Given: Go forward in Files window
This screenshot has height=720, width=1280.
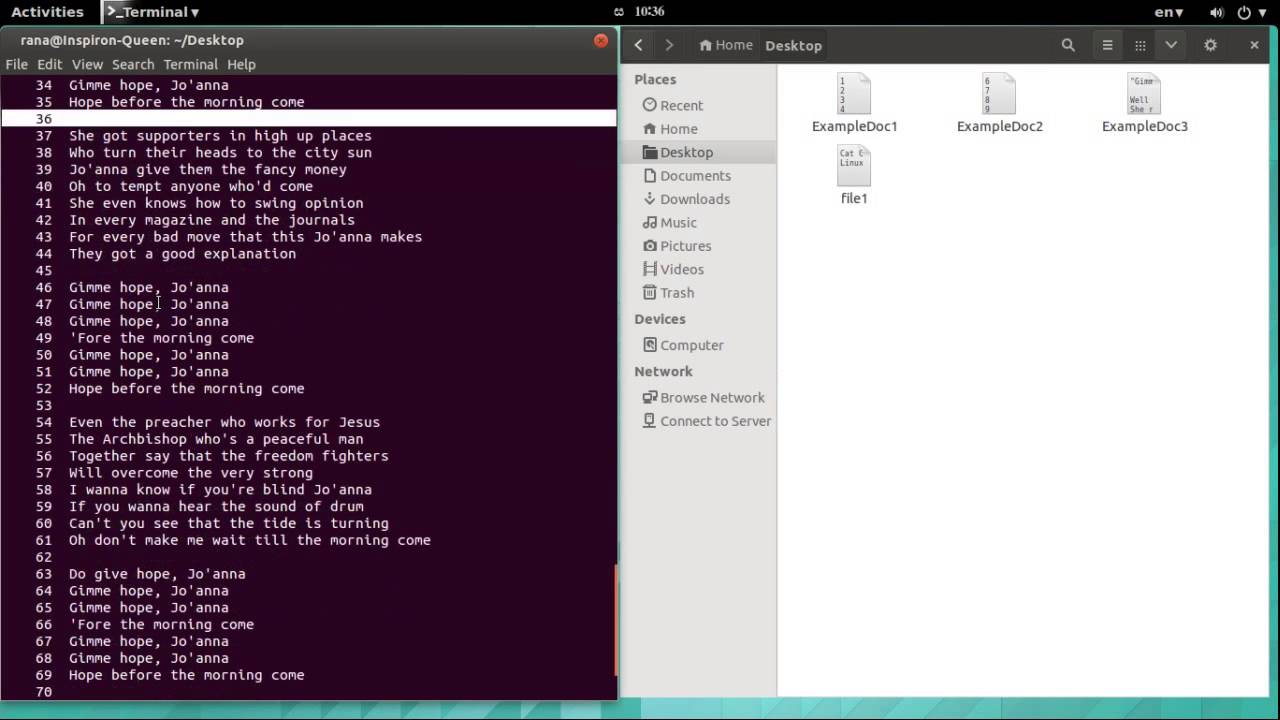Looking at the screenshot, I should pos(669,45).
